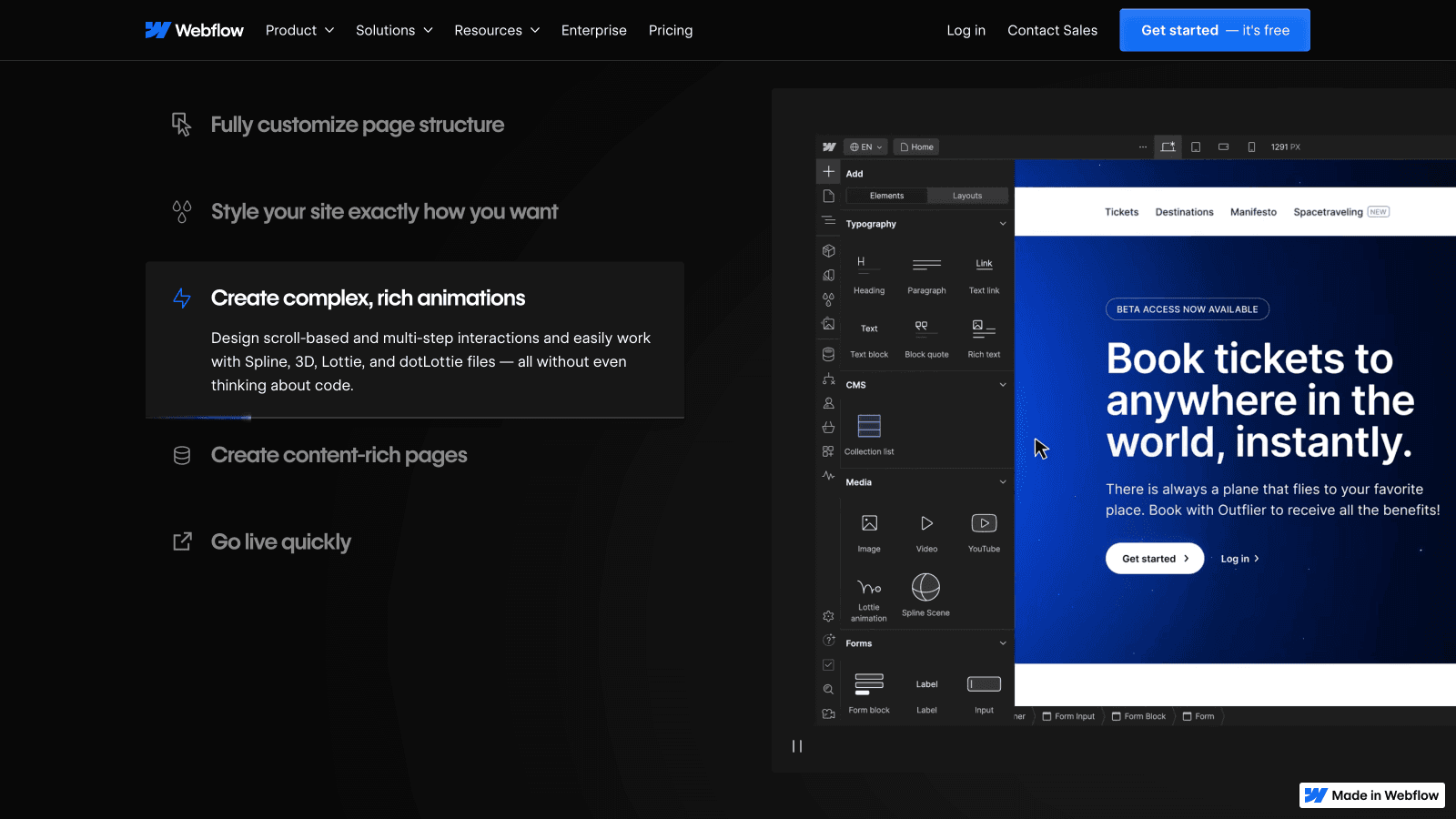Go to the Pricing page
Viewport: 1456px width, 819px height.
point(671,30)
